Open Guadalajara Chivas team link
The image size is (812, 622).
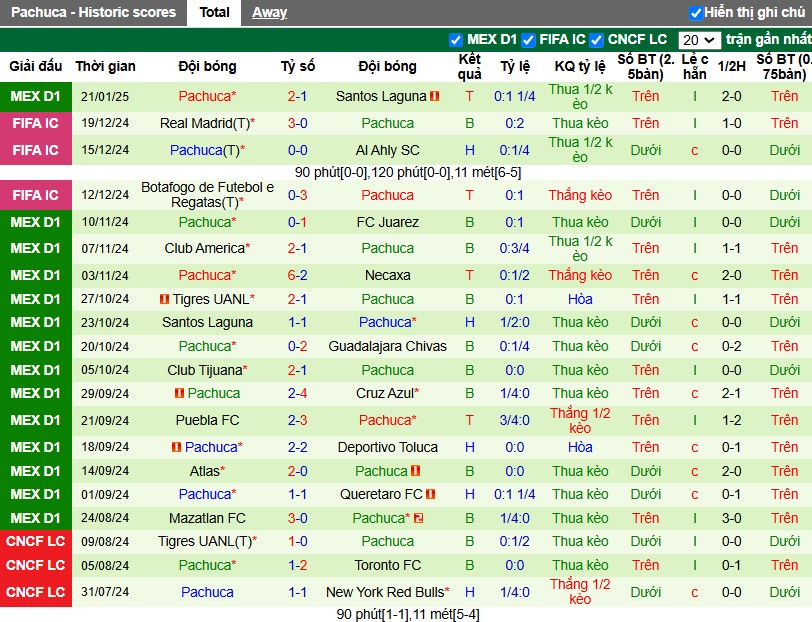click(x=387, y=346)
